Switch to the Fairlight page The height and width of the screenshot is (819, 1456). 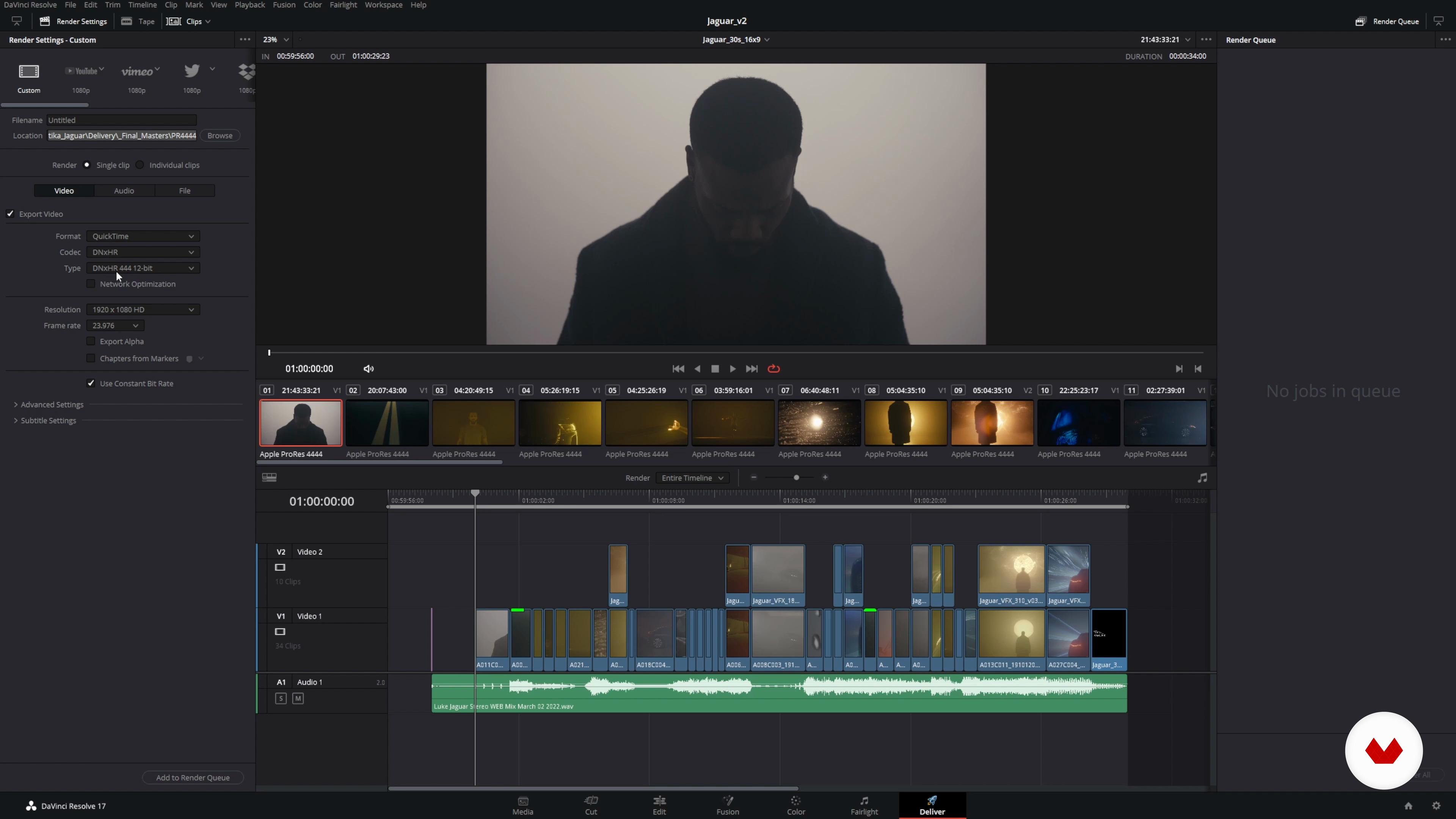tap(864, 805)
